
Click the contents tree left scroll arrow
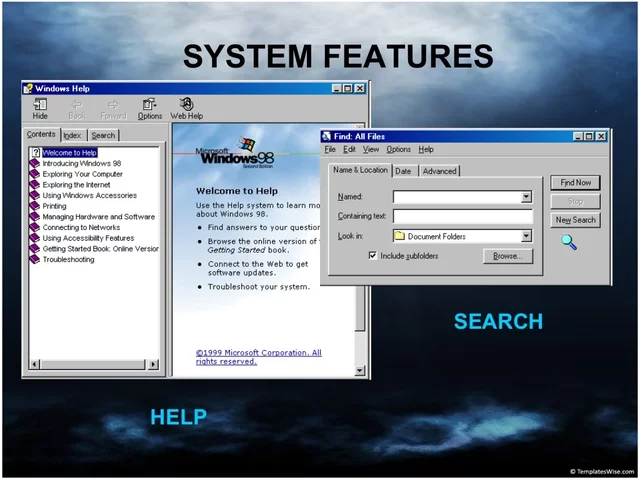(x=35, y=364)
